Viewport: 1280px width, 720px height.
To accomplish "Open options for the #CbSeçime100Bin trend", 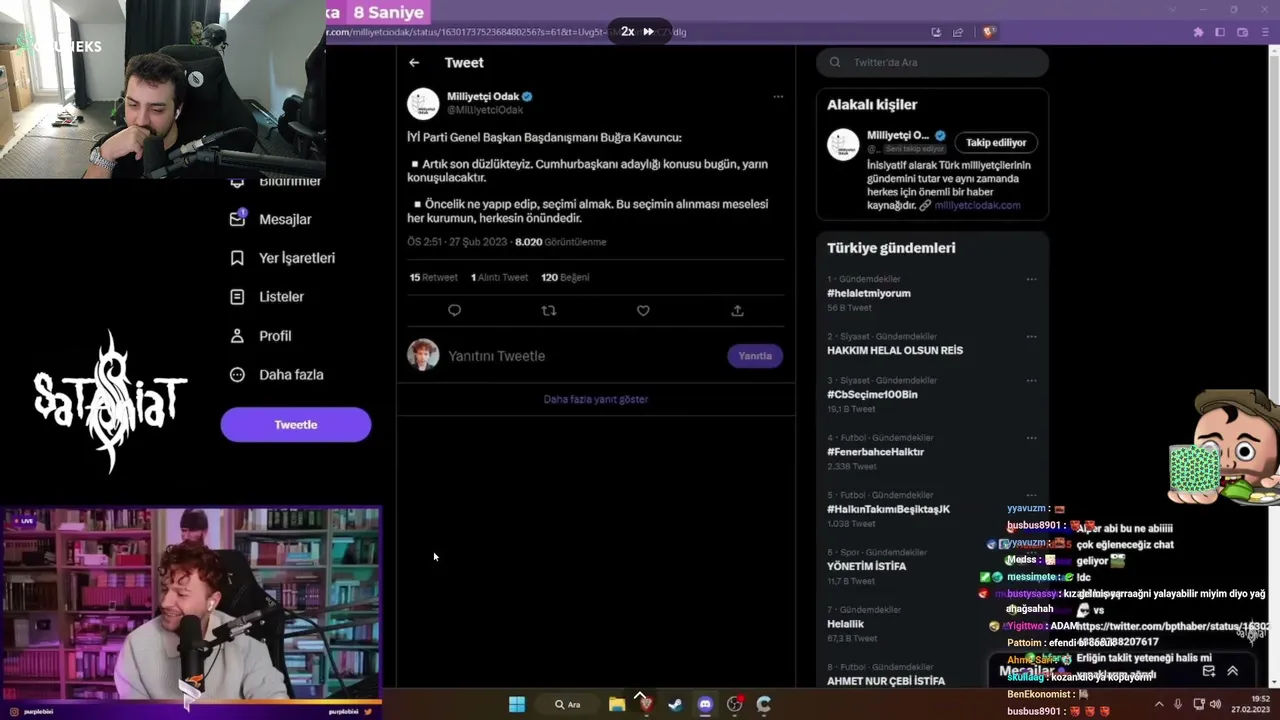I will click(x=1031, y=381).
